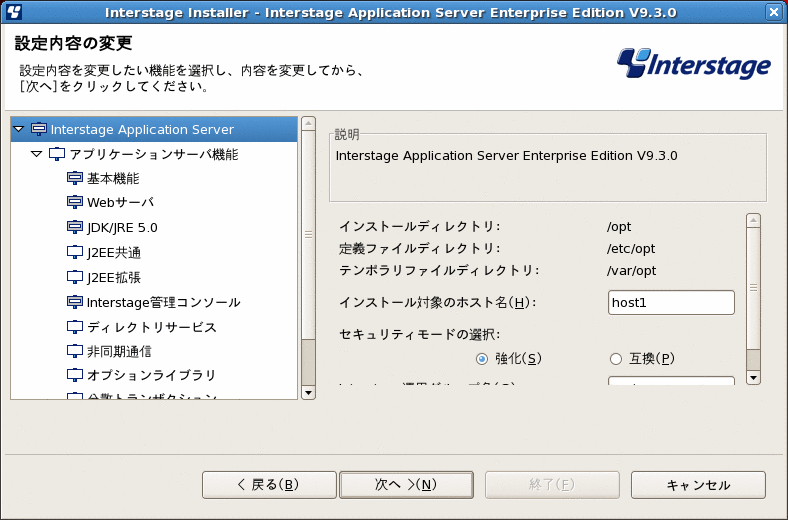Click the J2EE拡張 feature icon

point(75,277)
